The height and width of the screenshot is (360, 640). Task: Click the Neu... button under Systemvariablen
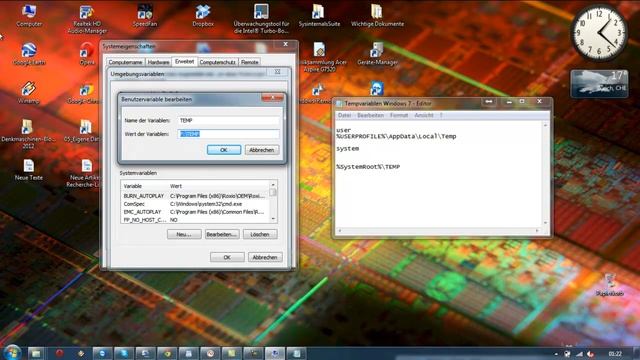pos(184,234)
